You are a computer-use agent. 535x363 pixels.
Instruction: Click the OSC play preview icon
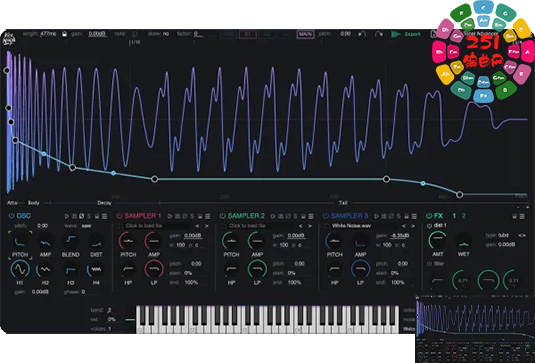(x=67, y=216)
